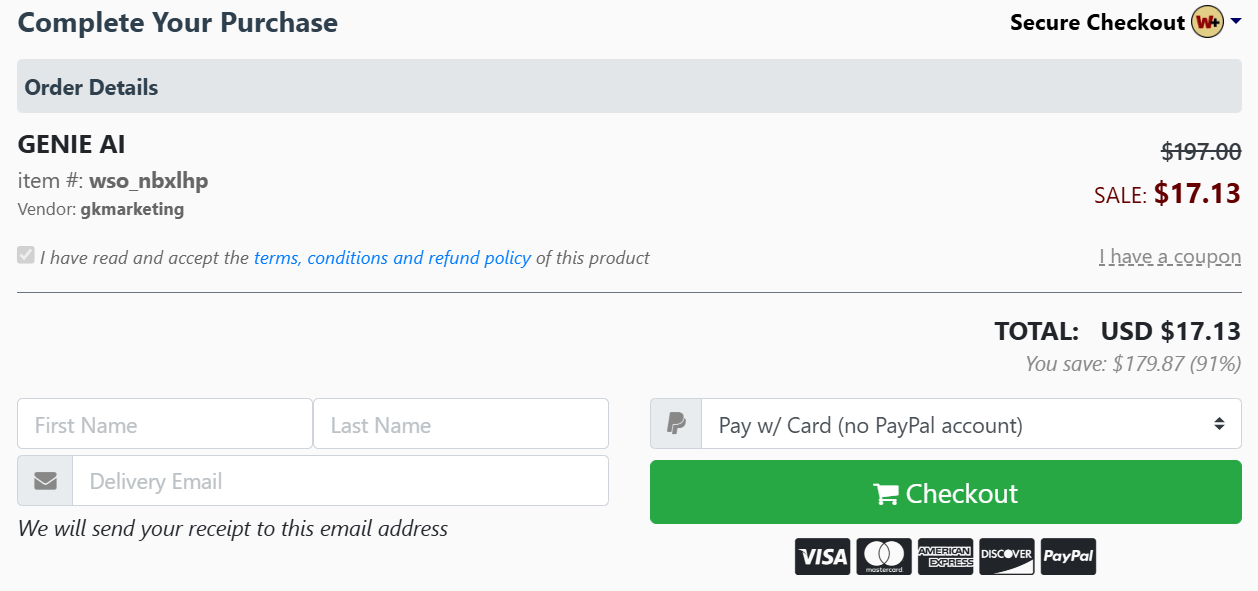Click the I have a coupon link
The image size is (1258, 591).
click(x=1170, y=256)
